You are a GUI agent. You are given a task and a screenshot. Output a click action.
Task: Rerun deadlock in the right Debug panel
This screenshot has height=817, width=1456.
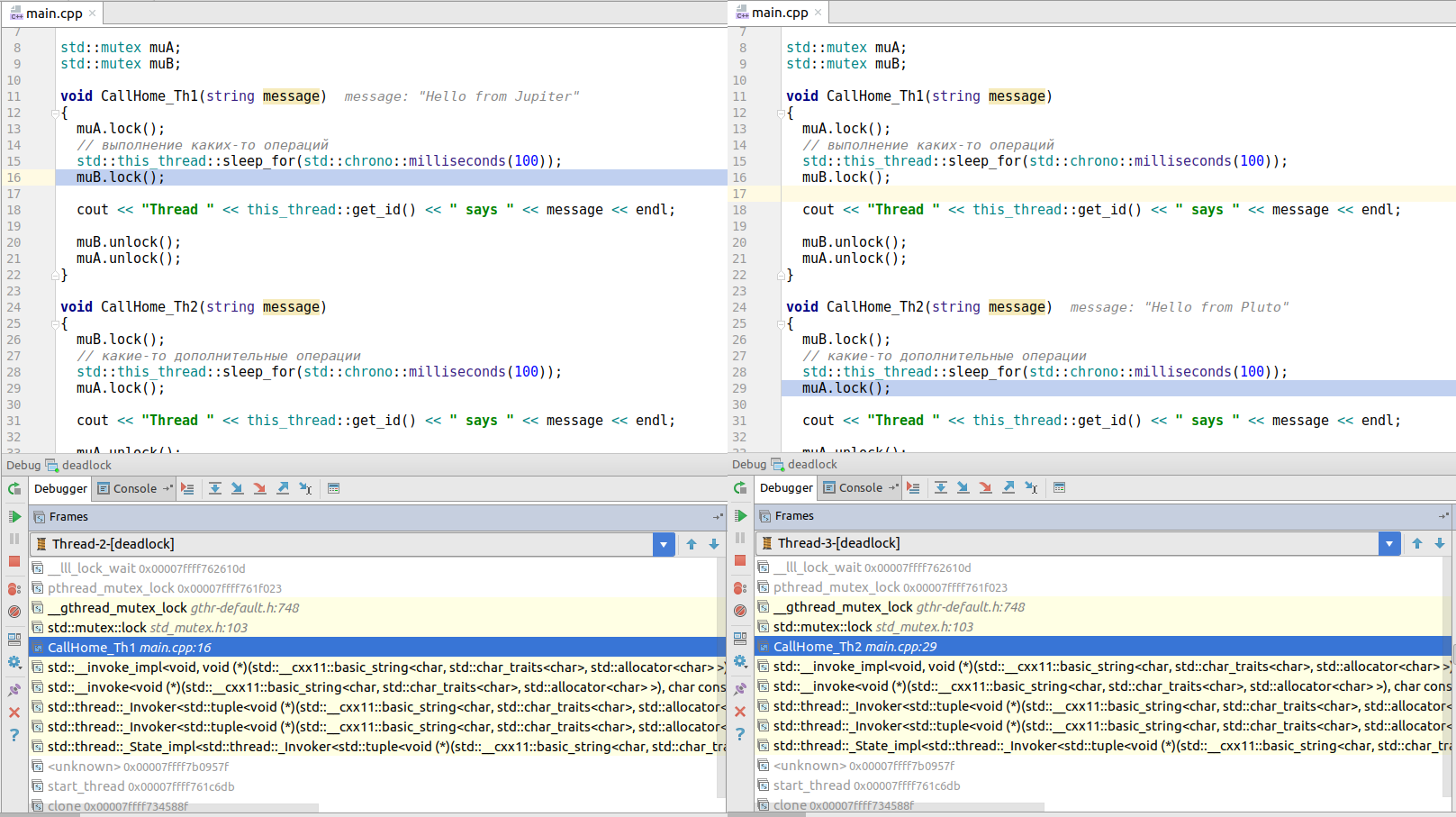740,487
